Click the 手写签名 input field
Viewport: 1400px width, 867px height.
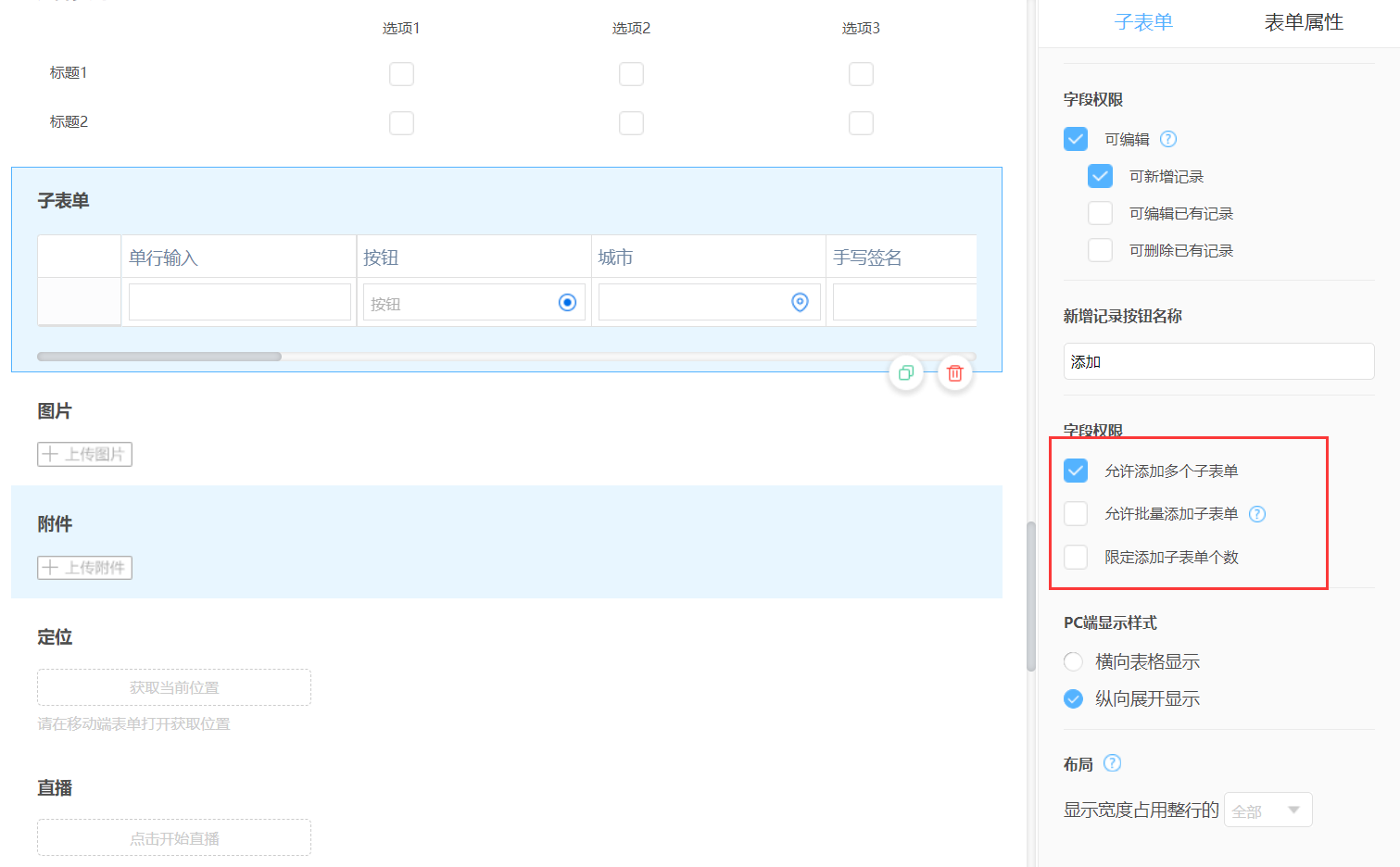[904, 302]
